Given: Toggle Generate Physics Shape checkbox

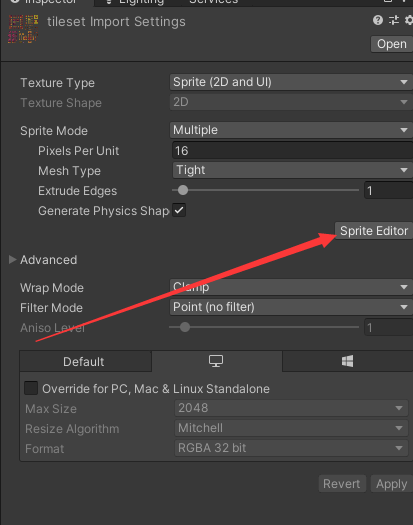Looking at the screenshot, I should [179, 211].
